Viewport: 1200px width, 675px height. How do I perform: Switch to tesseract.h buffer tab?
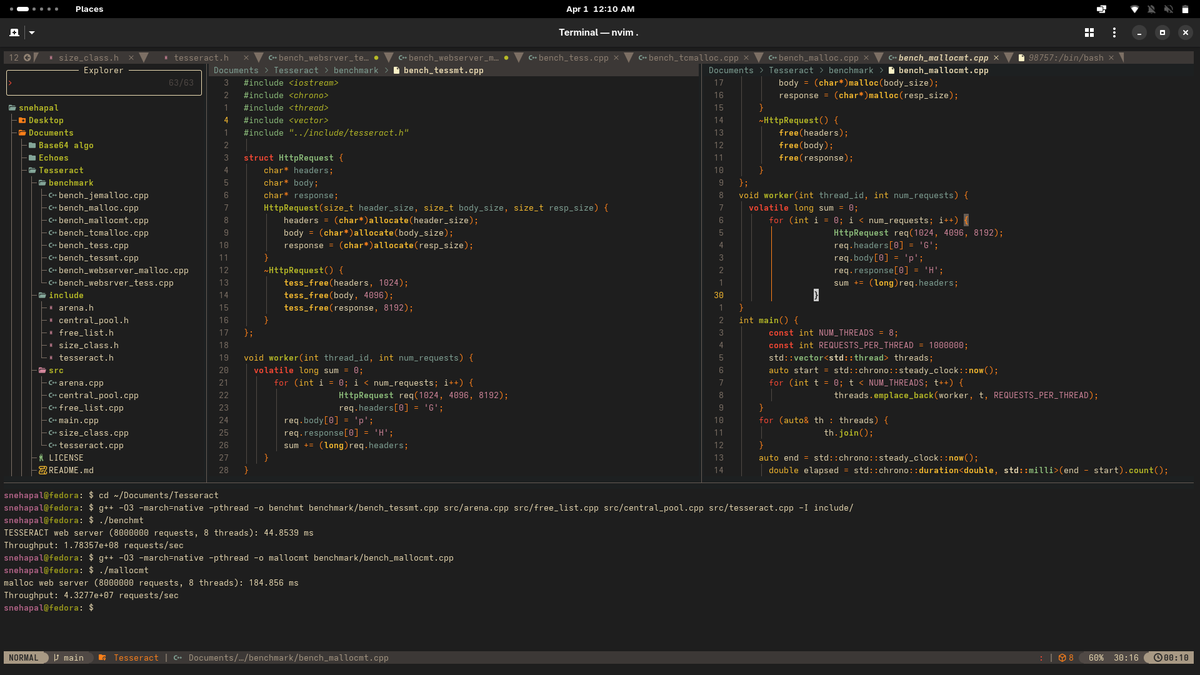pos(201,58)
